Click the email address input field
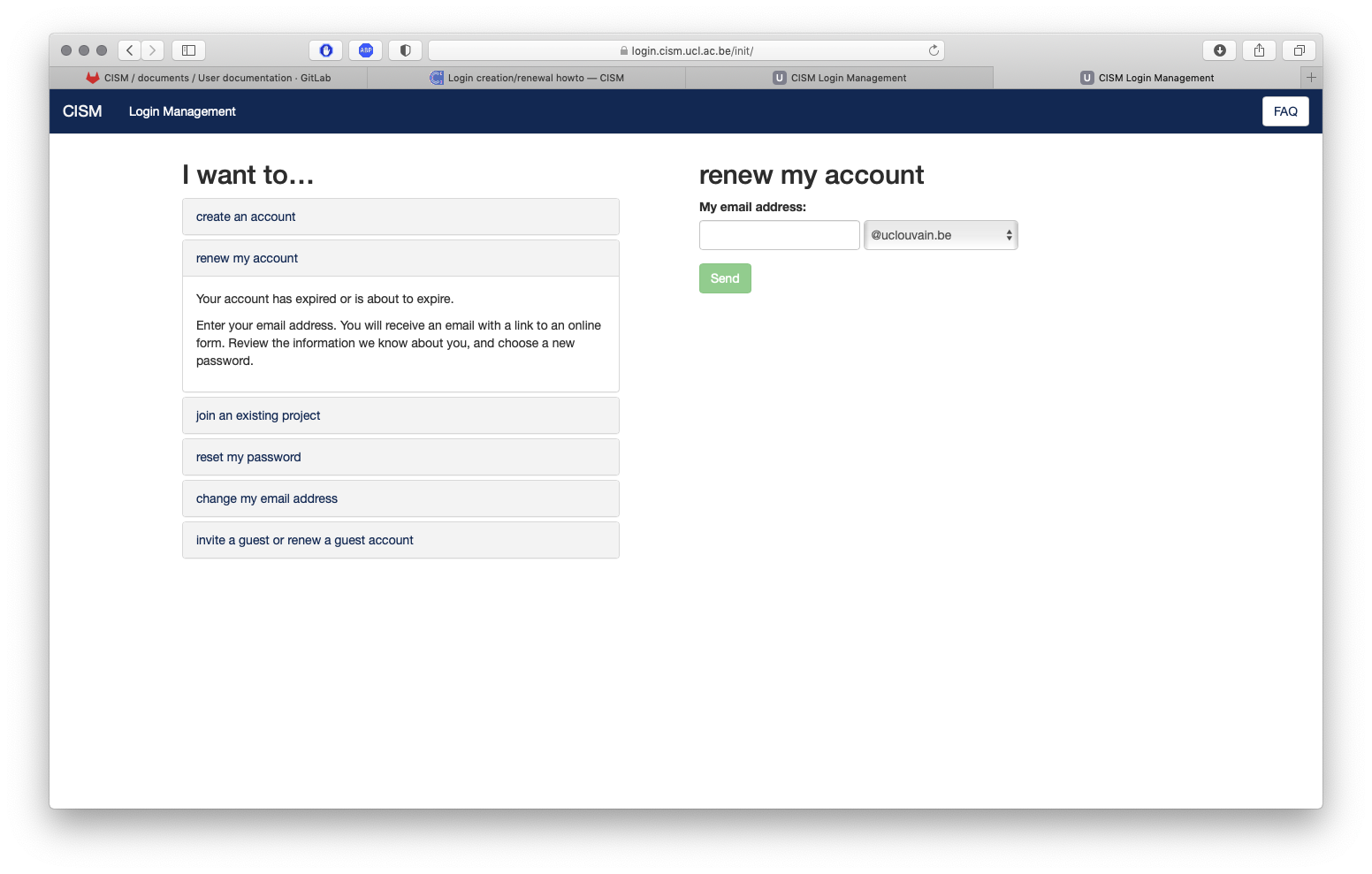Viewport: 1372px width, 874px height. tap(780, 235)
